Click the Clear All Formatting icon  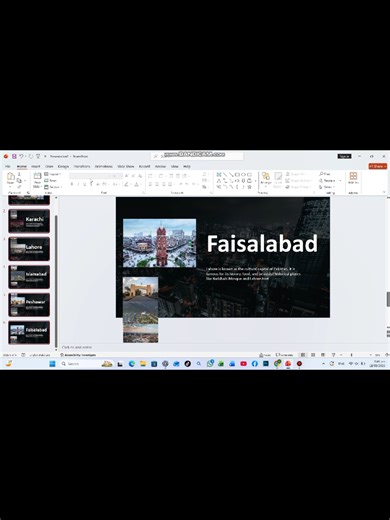(x=140, y=176)
